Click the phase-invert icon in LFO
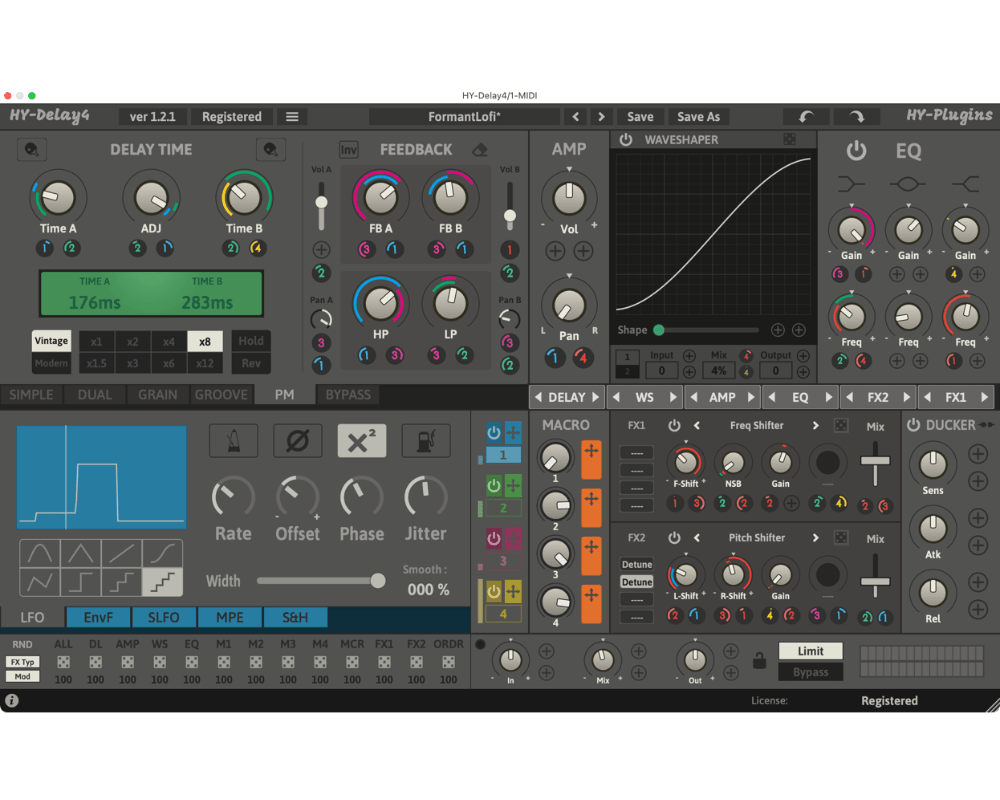The width and height of the screenshot is (1000, 800). click(x=297, y=441)
